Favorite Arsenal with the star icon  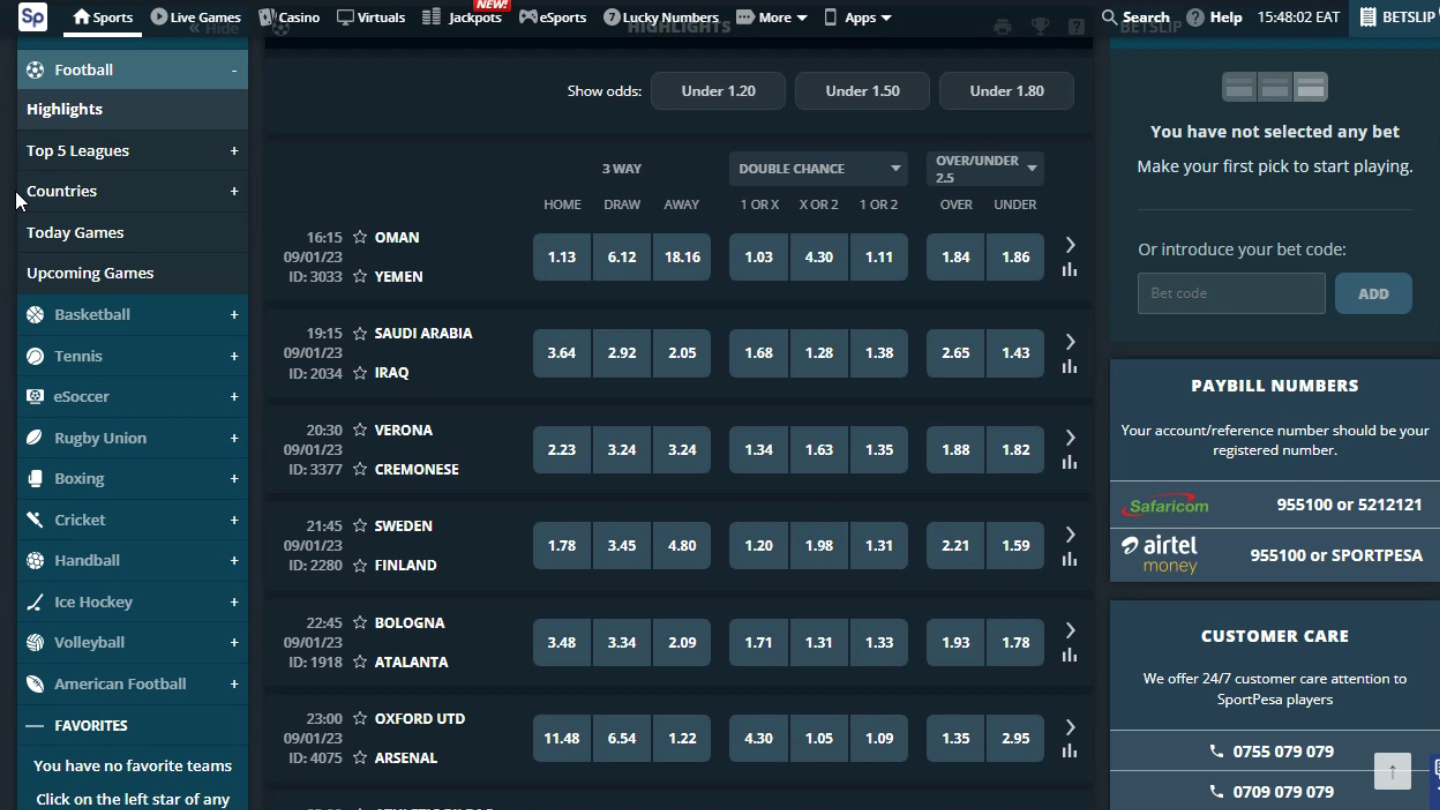tap(360, 758)
